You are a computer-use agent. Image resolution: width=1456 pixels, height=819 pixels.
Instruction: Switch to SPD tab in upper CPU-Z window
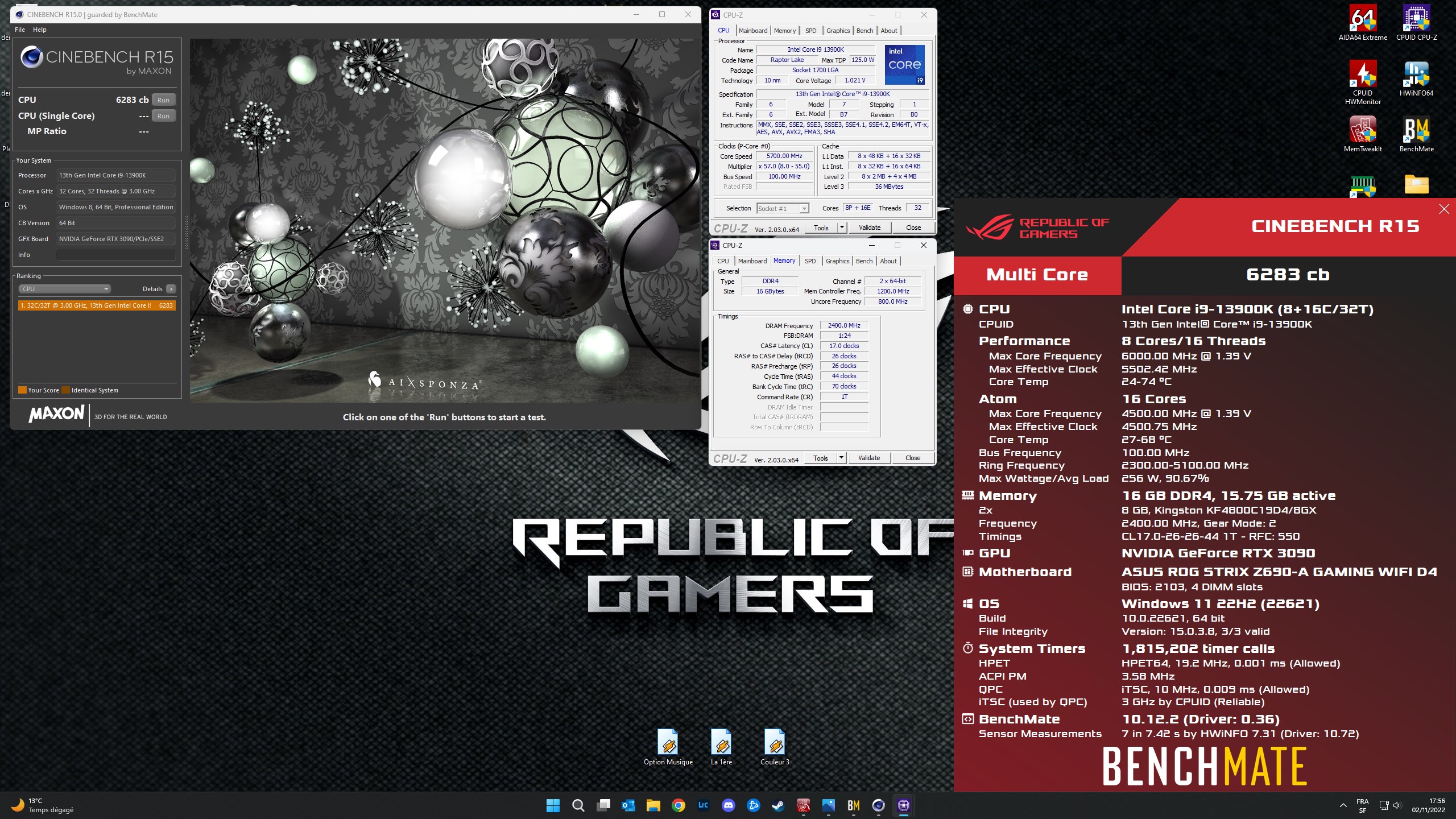(x=811, y=31)
